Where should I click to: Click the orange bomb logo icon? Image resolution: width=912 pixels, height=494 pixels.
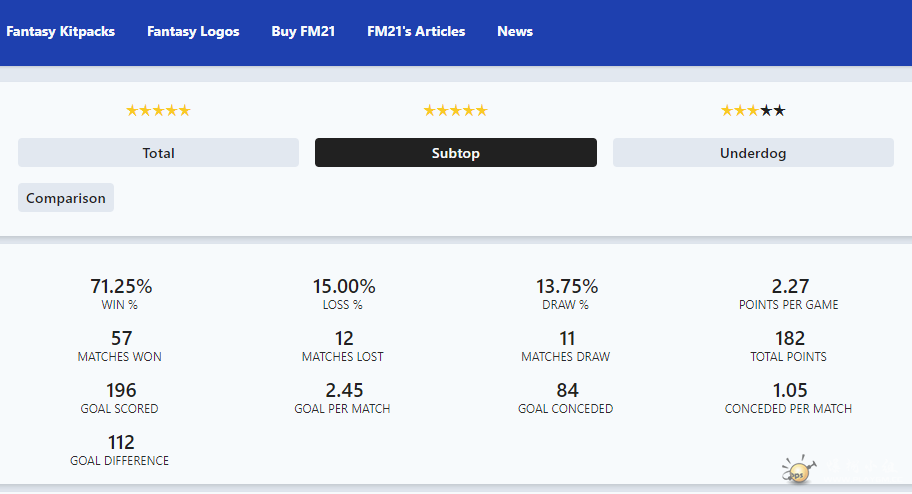point(799,470)
